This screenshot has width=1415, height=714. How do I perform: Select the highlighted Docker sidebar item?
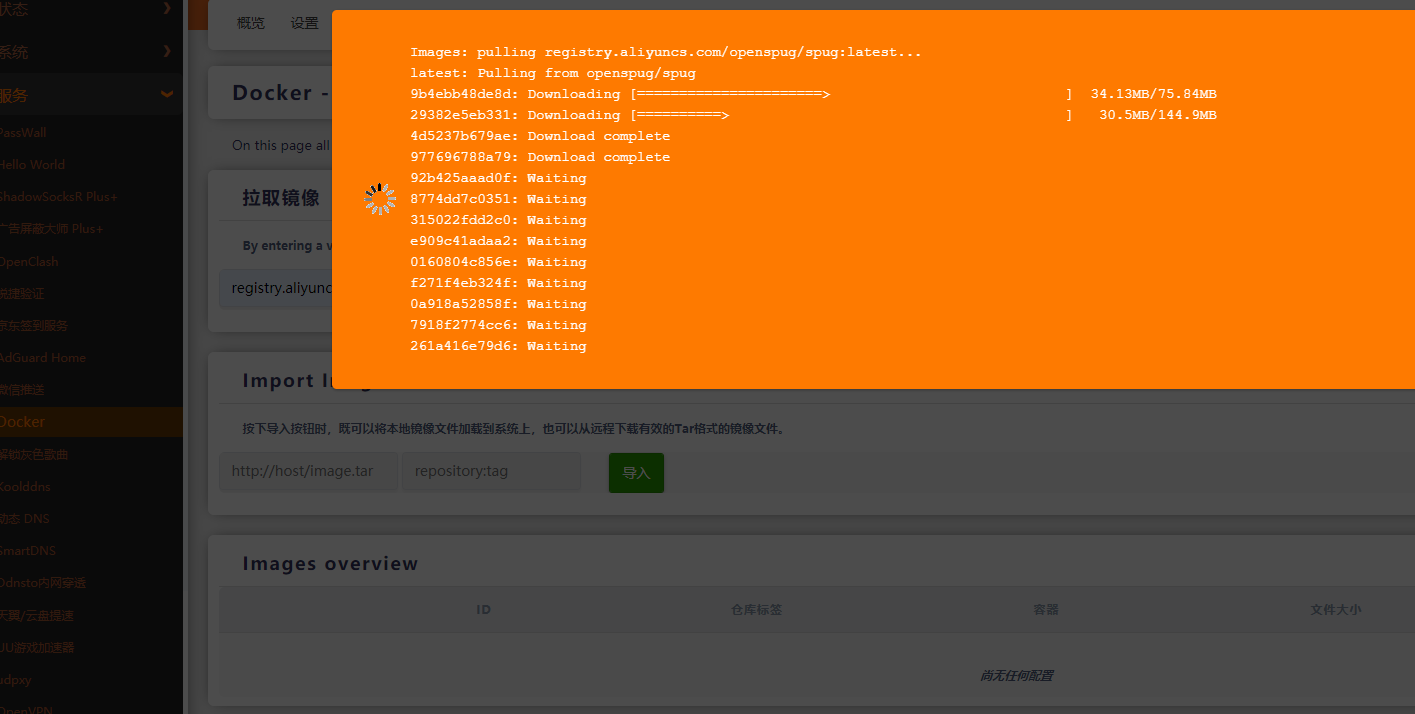coord(23,422)
